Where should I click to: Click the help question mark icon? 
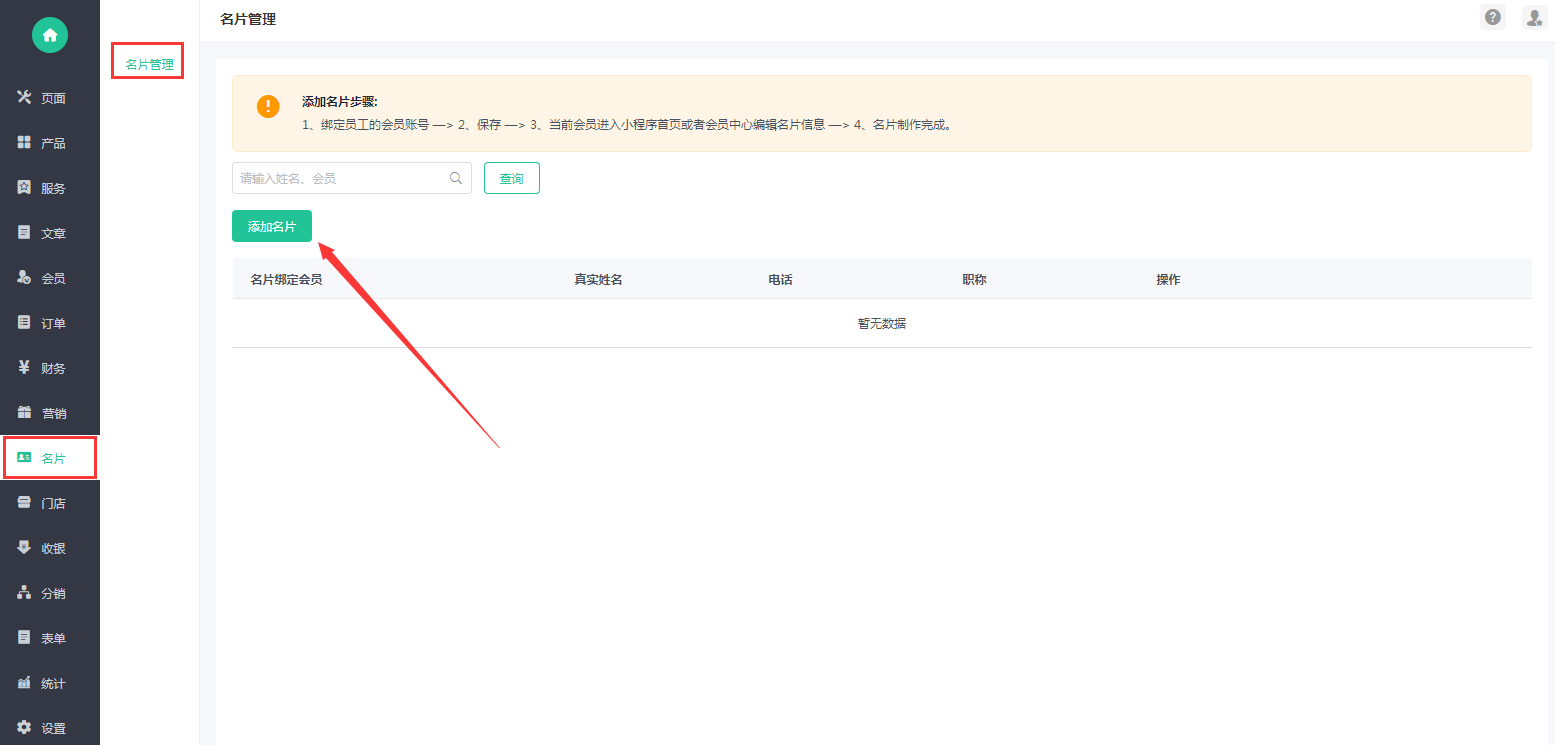1493,17
